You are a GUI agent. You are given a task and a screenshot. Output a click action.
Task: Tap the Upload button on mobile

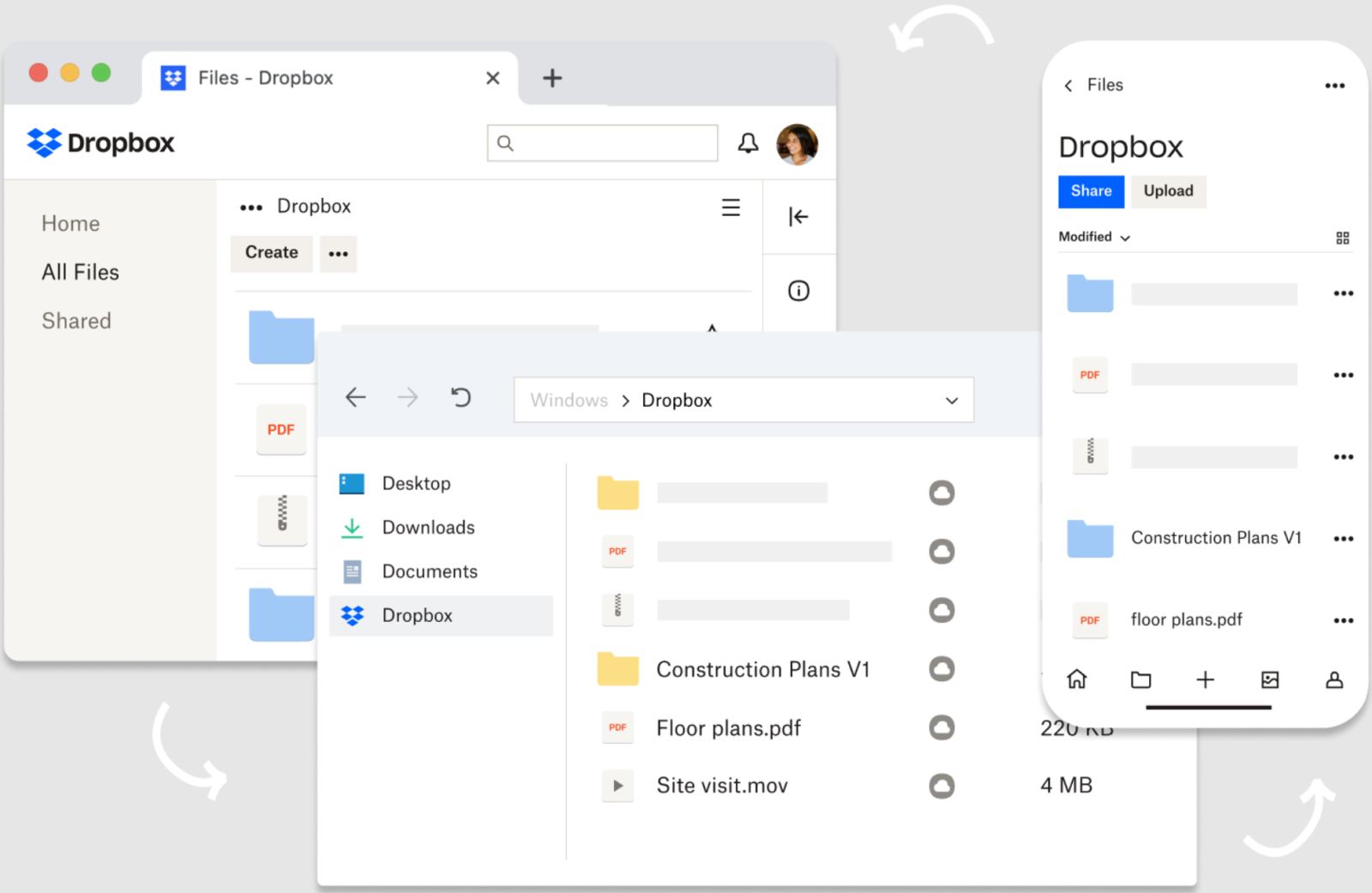click(x=1168, y=191)
